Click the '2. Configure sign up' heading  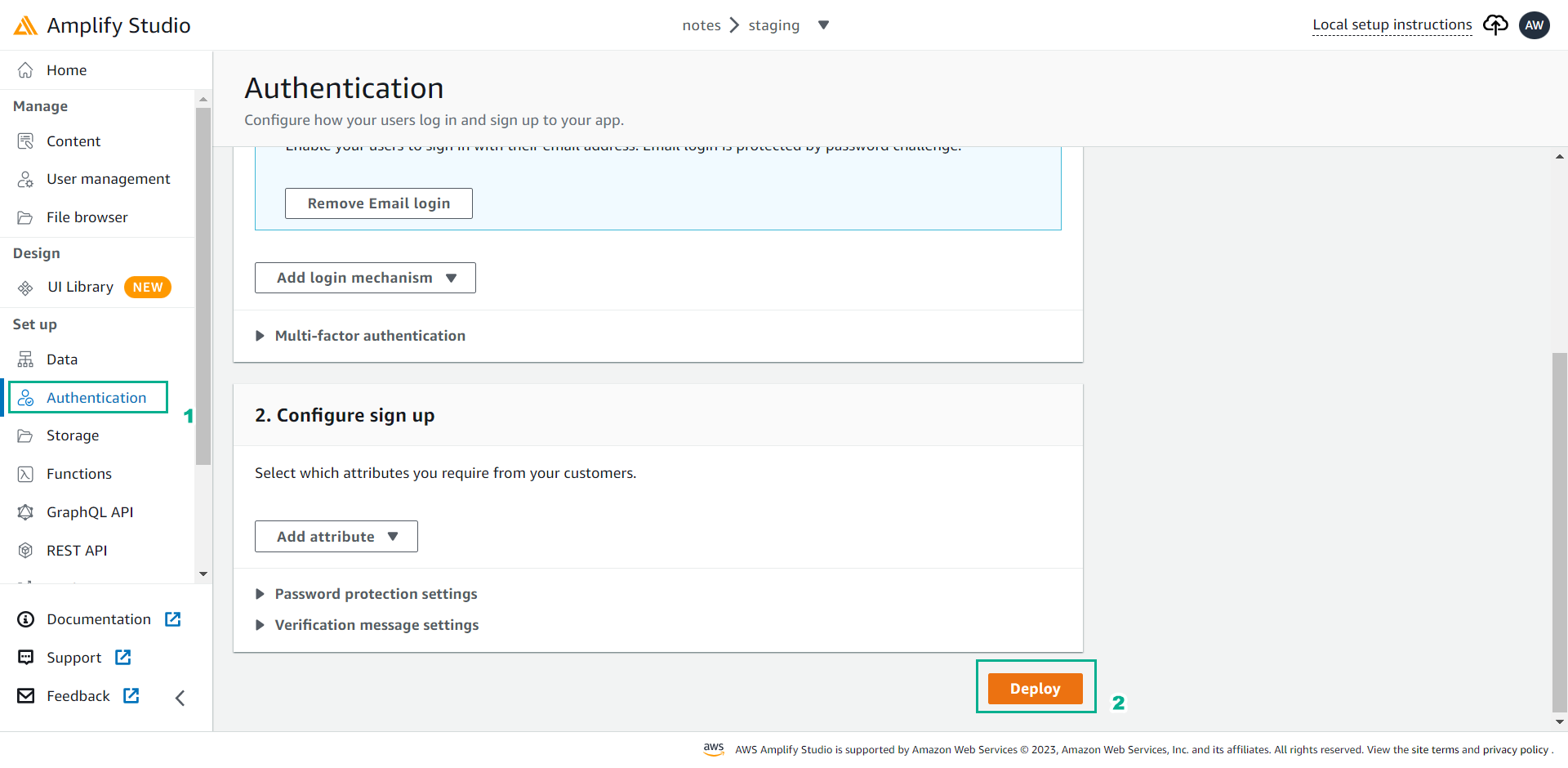[x=345, y=415]
